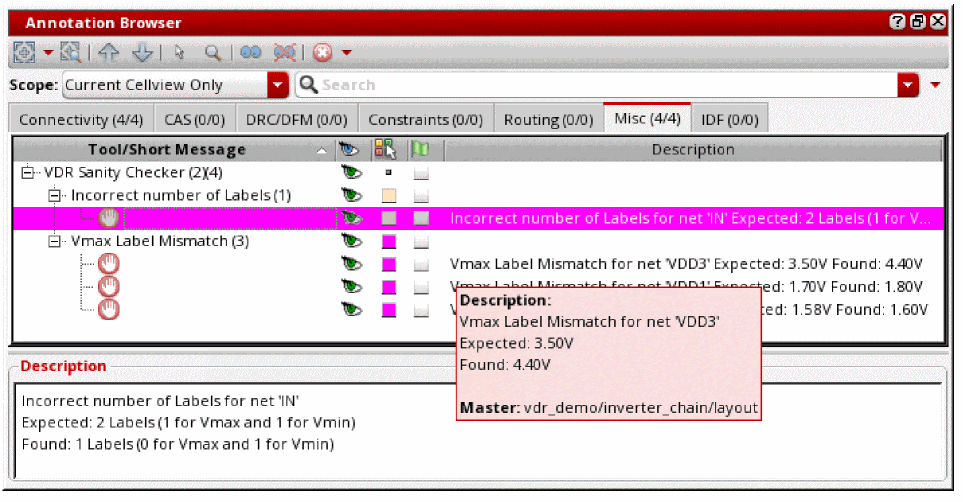This screenshot has height=502, width=963.
Task: Click magenta swatch of Vmax Label Mismatch group
Action: tap(389, 241)
